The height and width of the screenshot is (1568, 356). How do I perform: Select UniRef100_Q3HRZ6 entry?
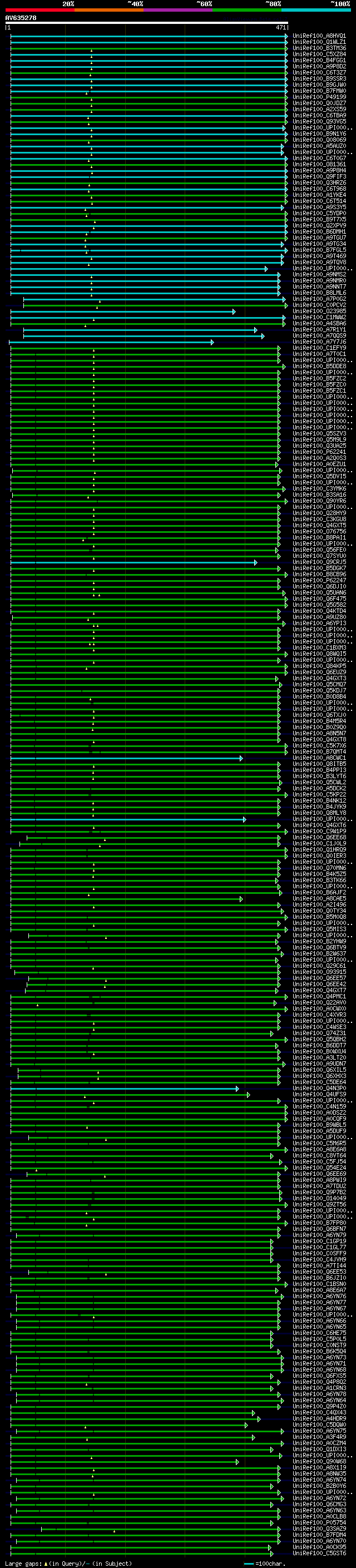coord(319,182)
